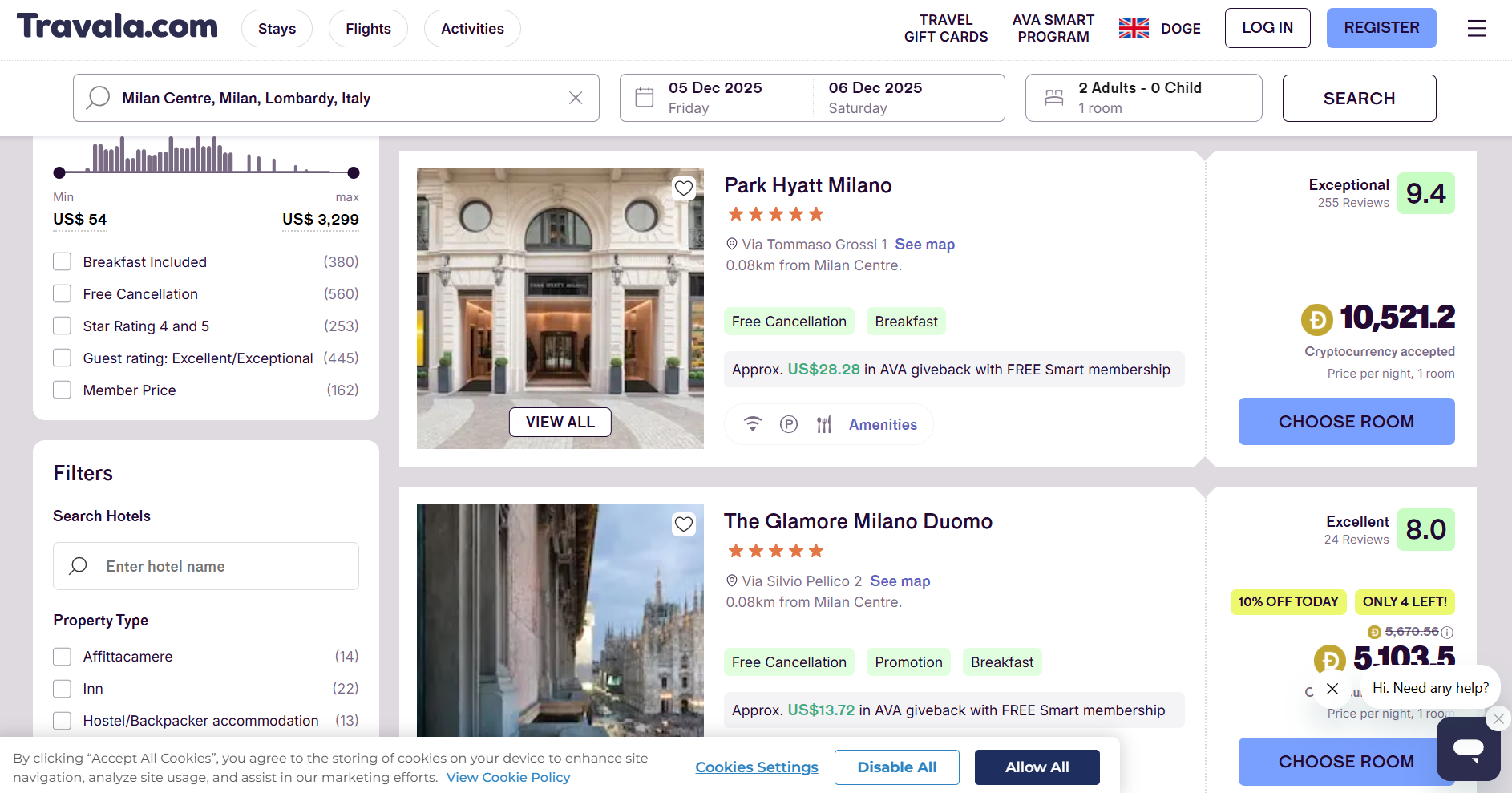Check the Affittacamere property type
This screenshot has height=793, width=1512.
(62, 657)
